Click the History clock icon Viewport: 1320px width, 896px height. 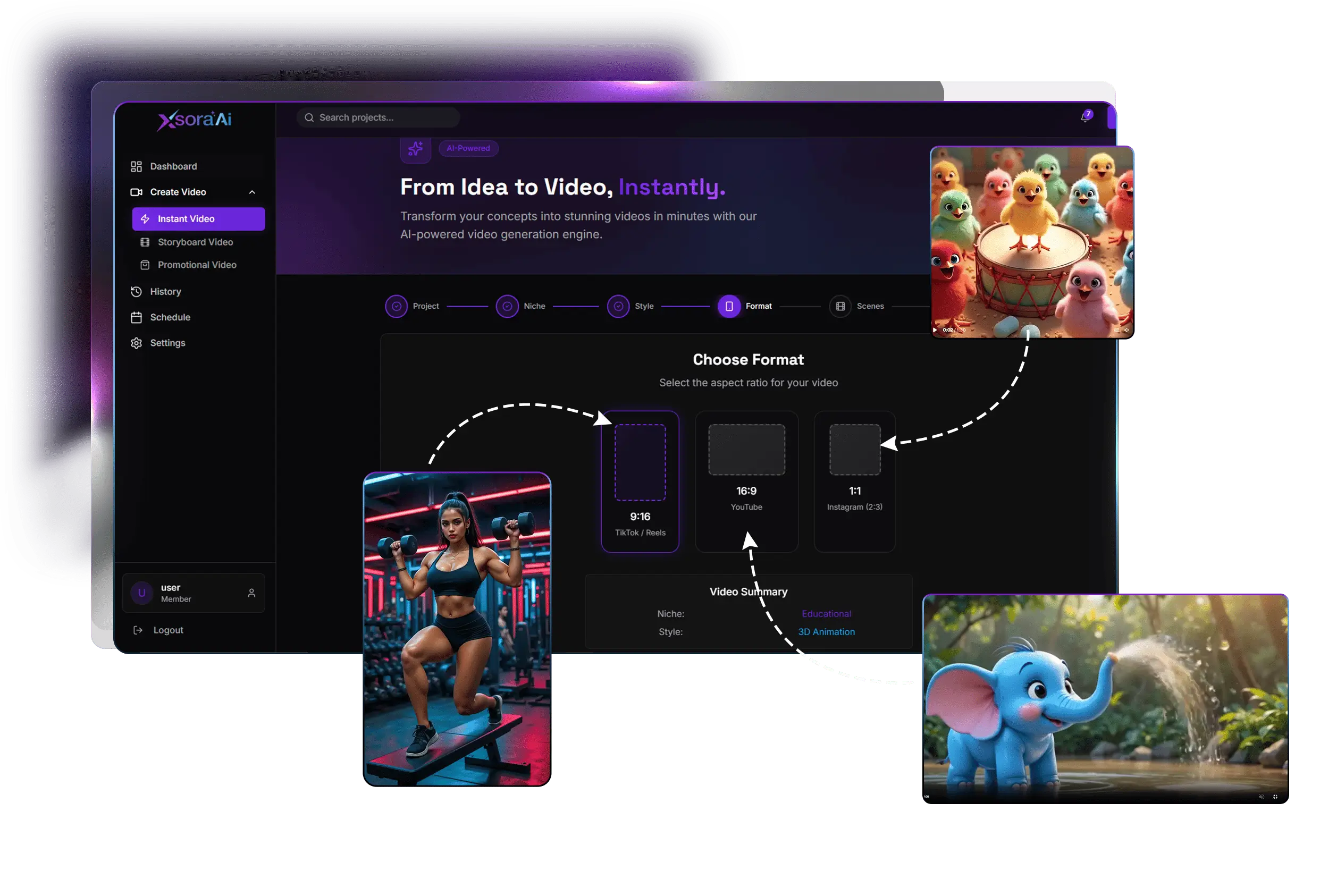coord(136,291)
